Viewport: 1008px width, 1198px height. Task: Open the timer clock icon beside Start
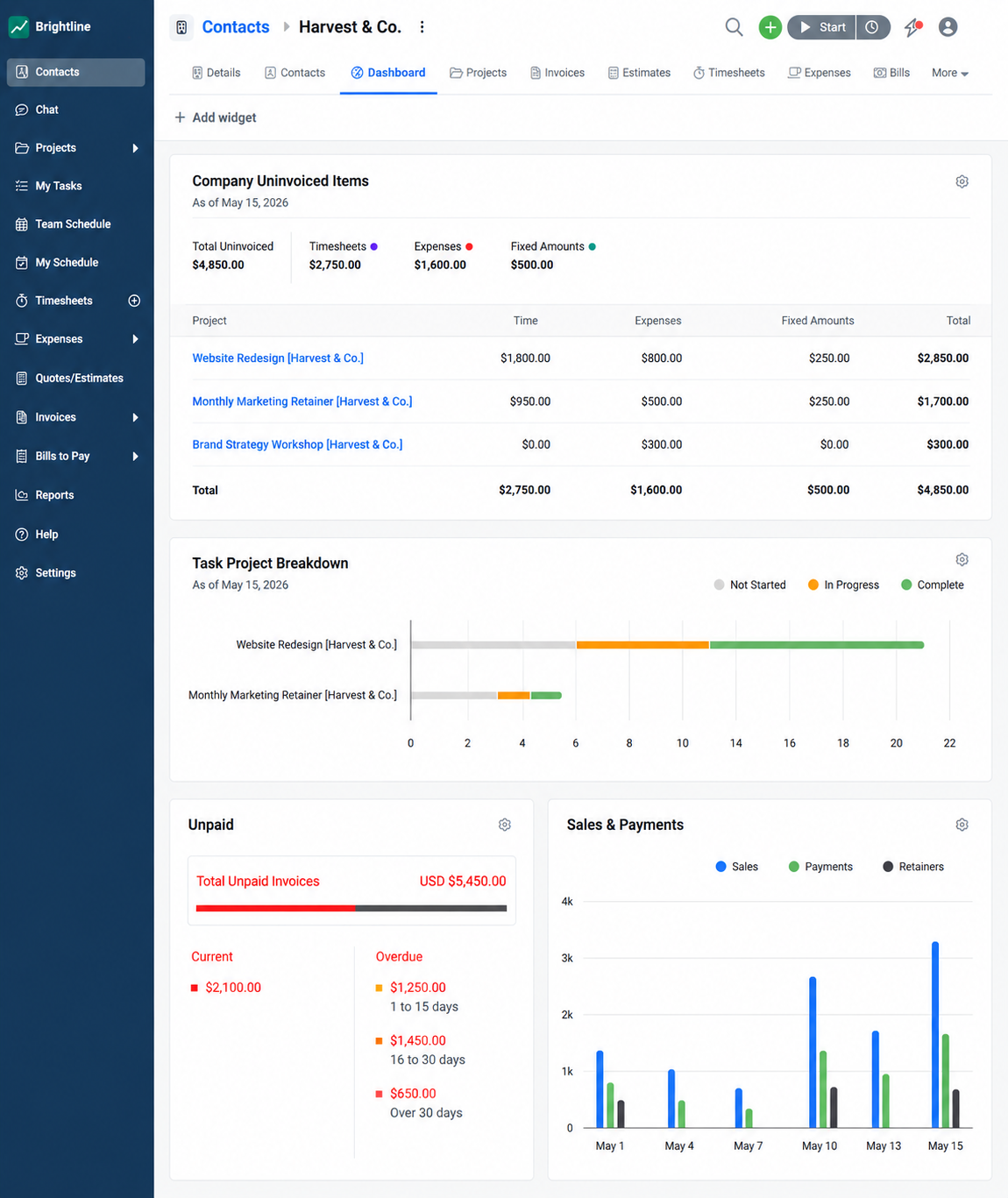tap(872, 27)
